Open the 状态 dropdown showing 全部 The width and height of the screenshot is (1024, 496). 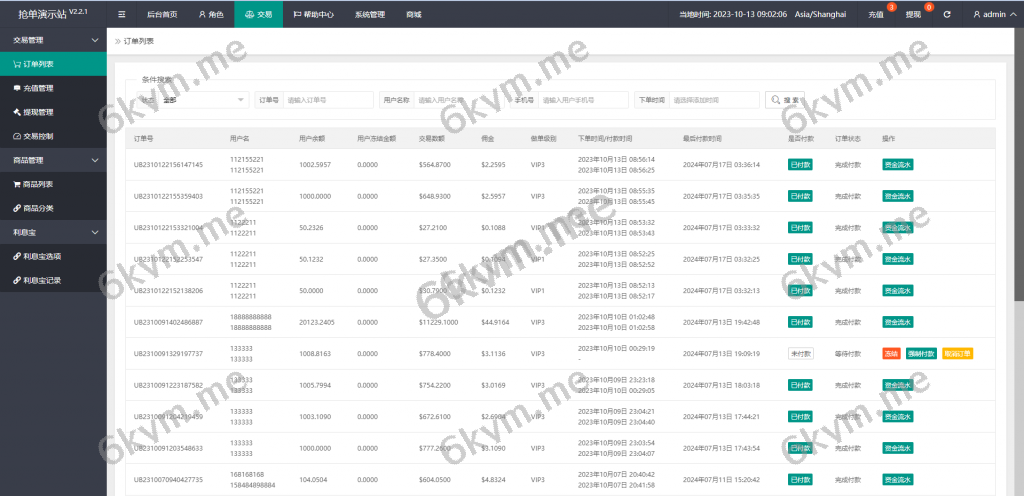(x=204, y=100)
